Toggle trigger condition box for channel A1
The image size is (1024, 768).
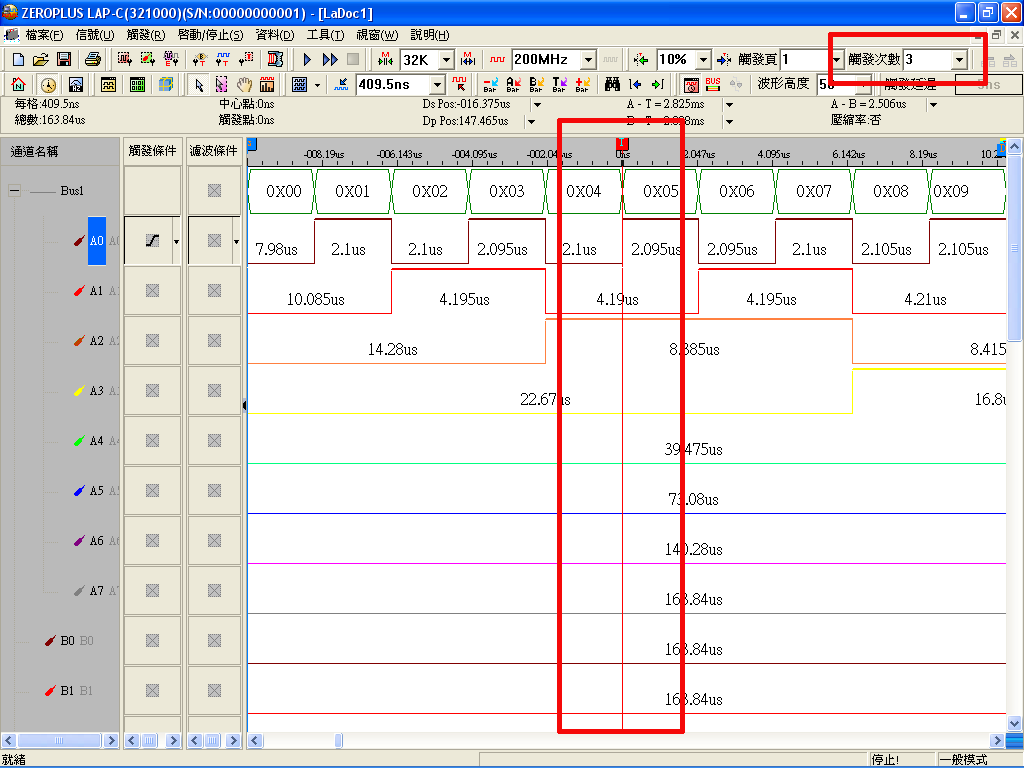(x=152, y=291)
